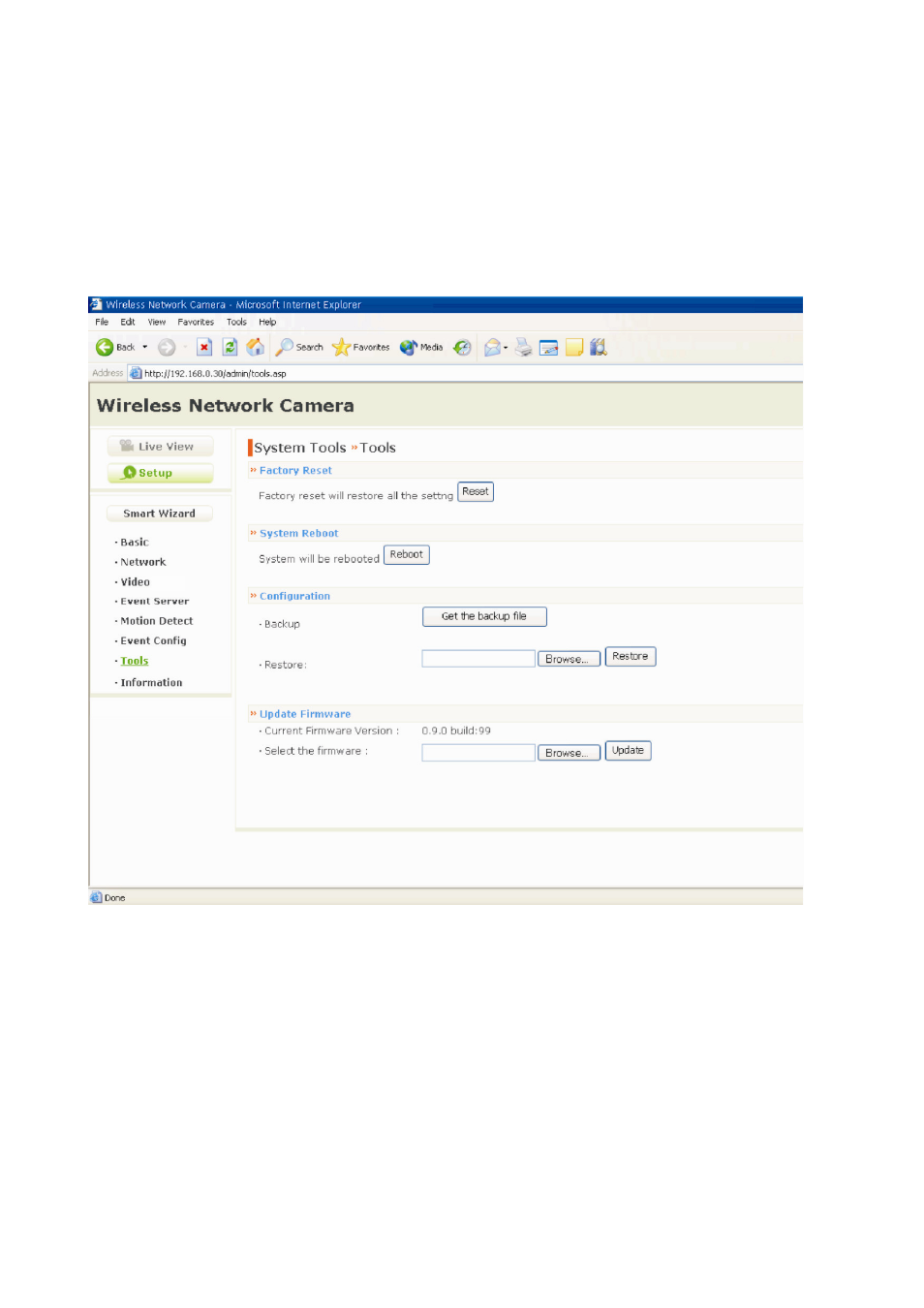Click the firmware Update button
Screen dimensions: 924x1308
(629, 751)
